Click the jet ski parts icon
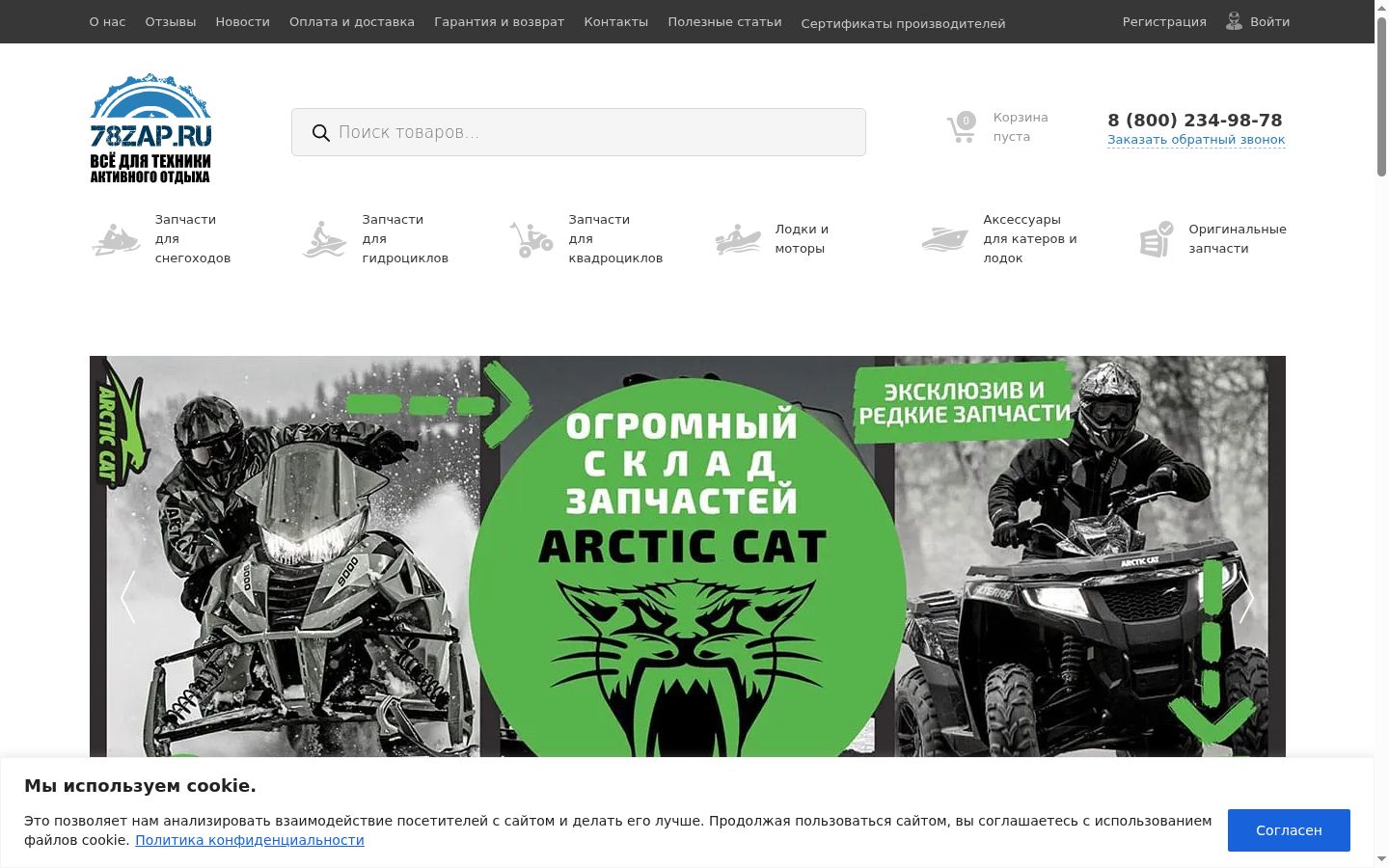Viewport: 1389px width, 868px height. [x=324, y=239]
